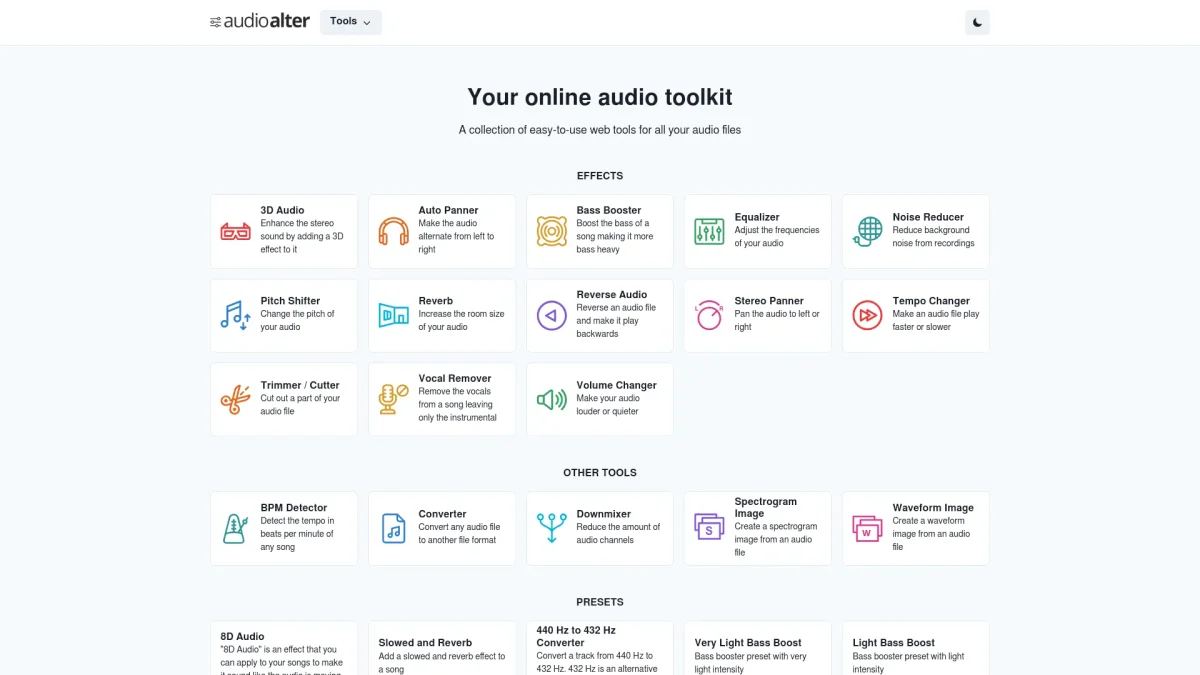
Task: Click the Trimmer / Cutter scissors icon
Action: coord(236,400)
